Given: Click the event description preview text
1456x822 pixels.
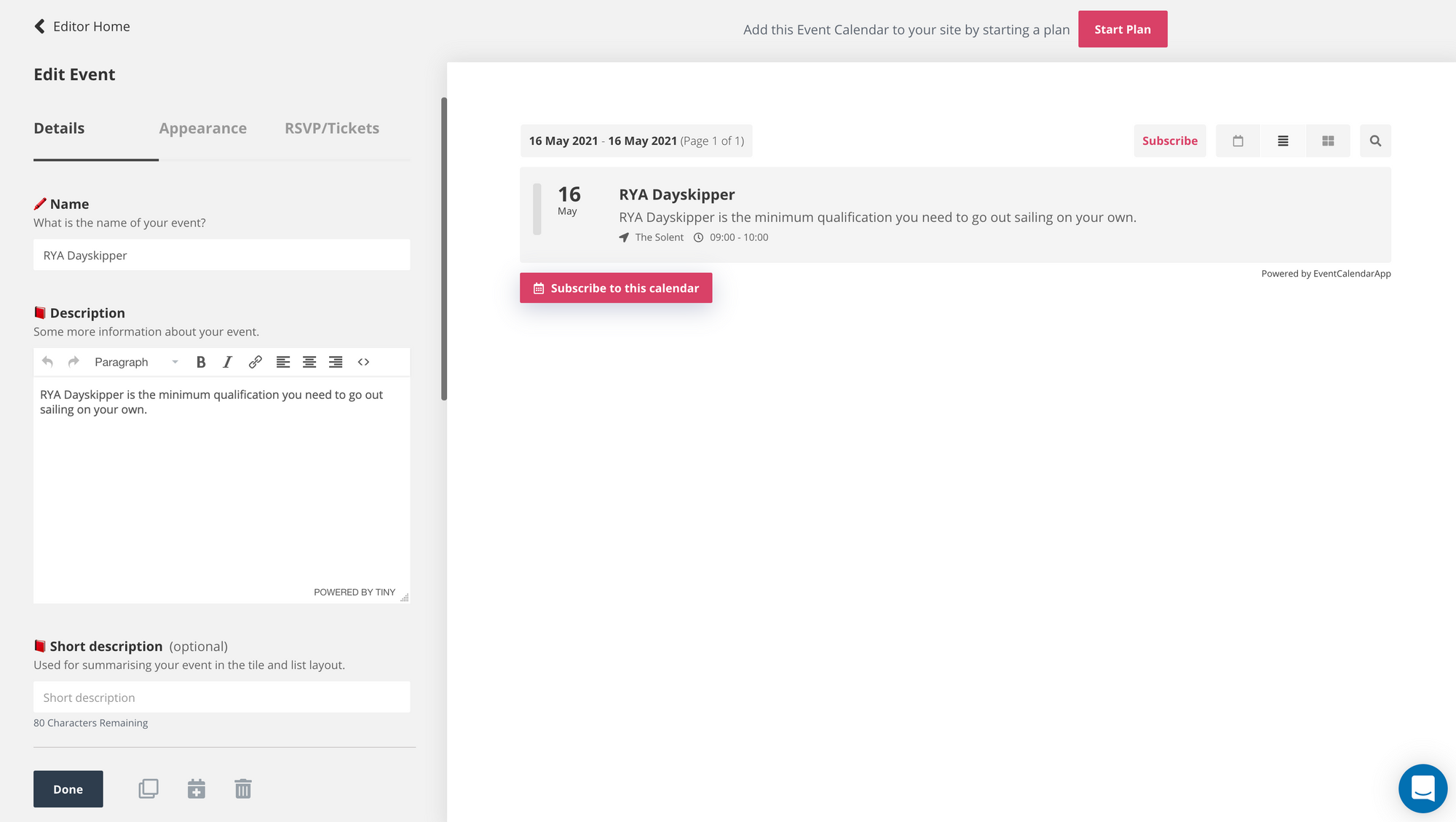Looking at the screenshot, I should tap(877, 217).
